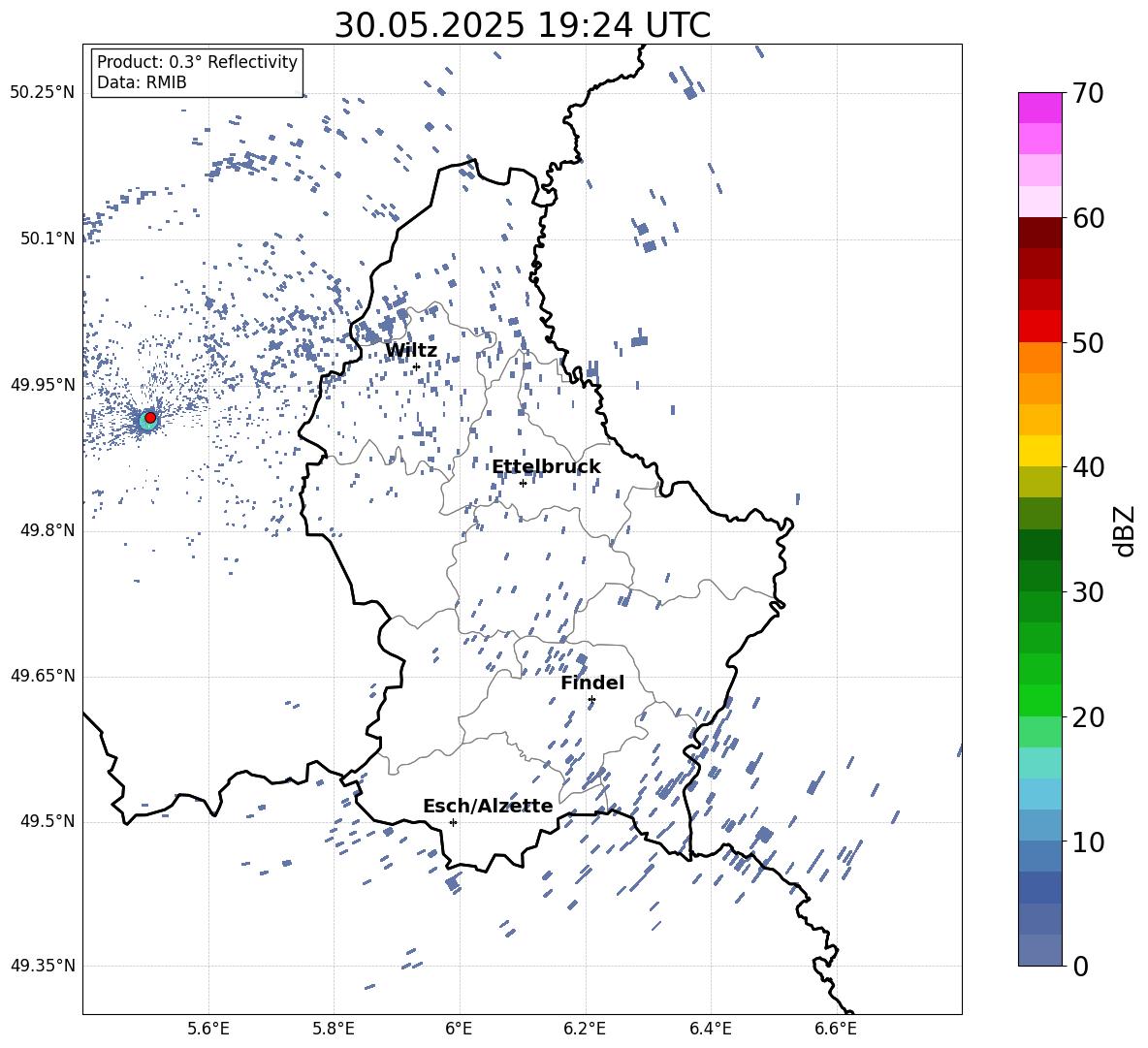
Task: Pick the turquoise swatch between 15 and 20
Action: (1039, 763)
